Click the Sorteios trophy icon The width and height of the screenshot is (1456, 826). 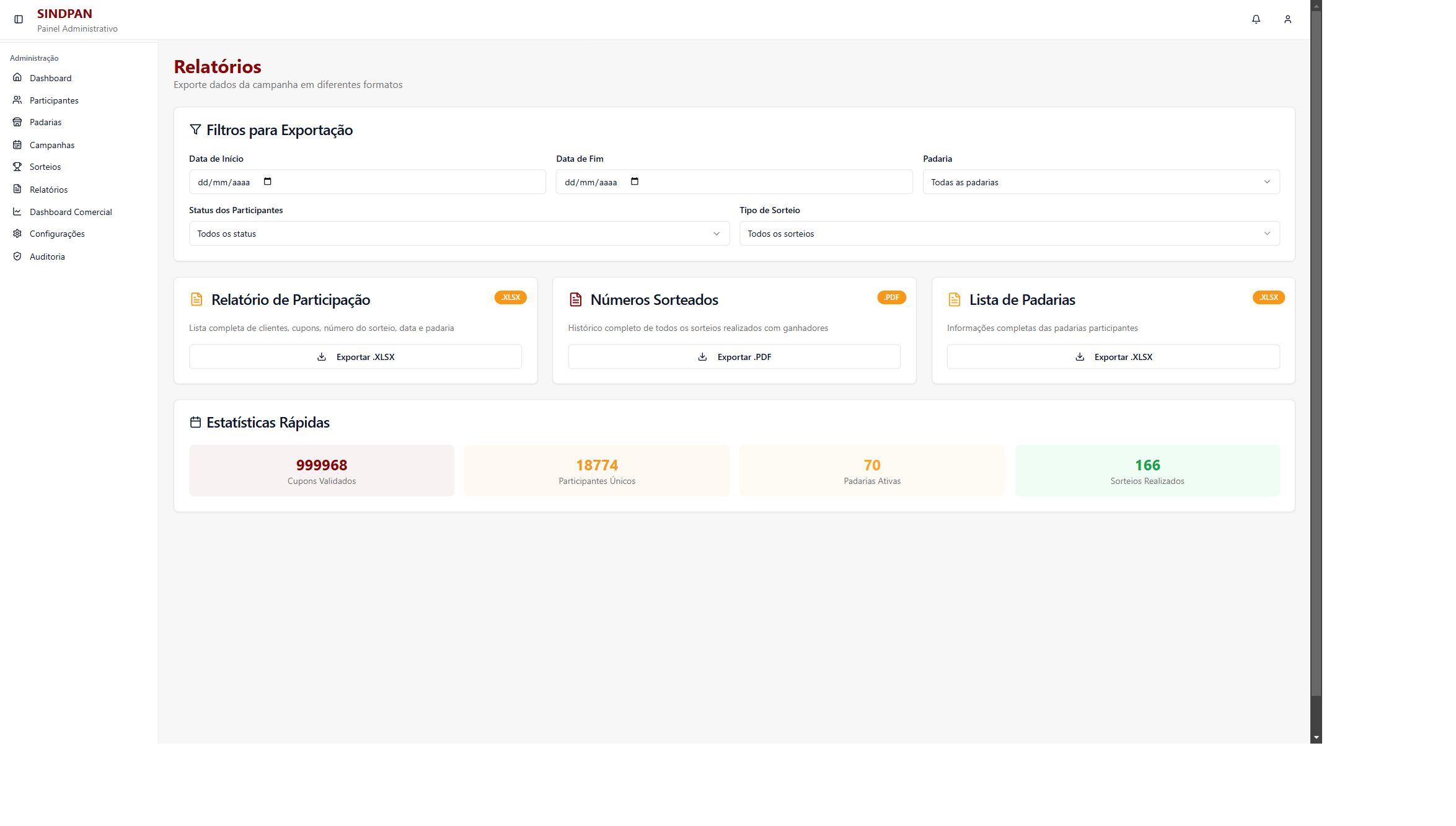17,167
